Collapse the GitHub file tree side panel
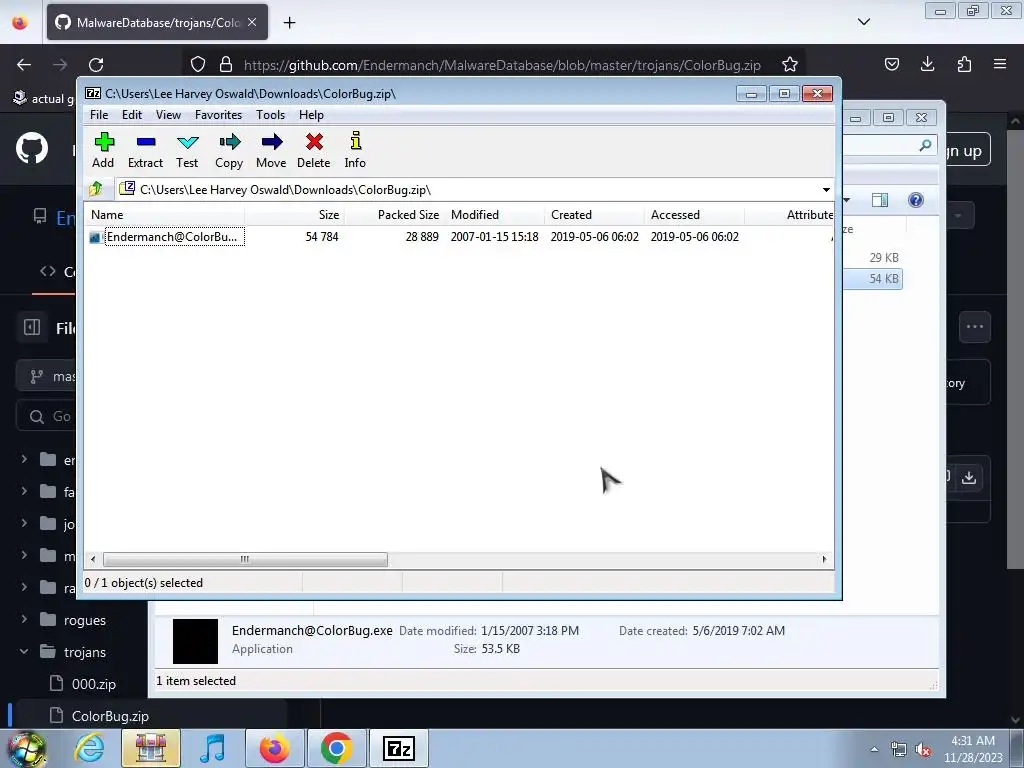Screen dimensions: 1024x768 point(32,327)
